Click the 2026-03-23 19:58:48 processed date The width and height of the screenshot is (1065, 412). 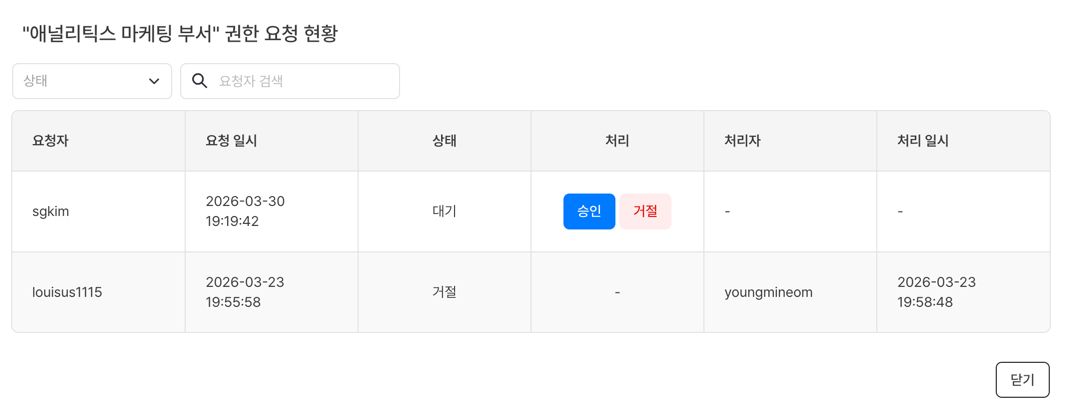click(936, 292)
